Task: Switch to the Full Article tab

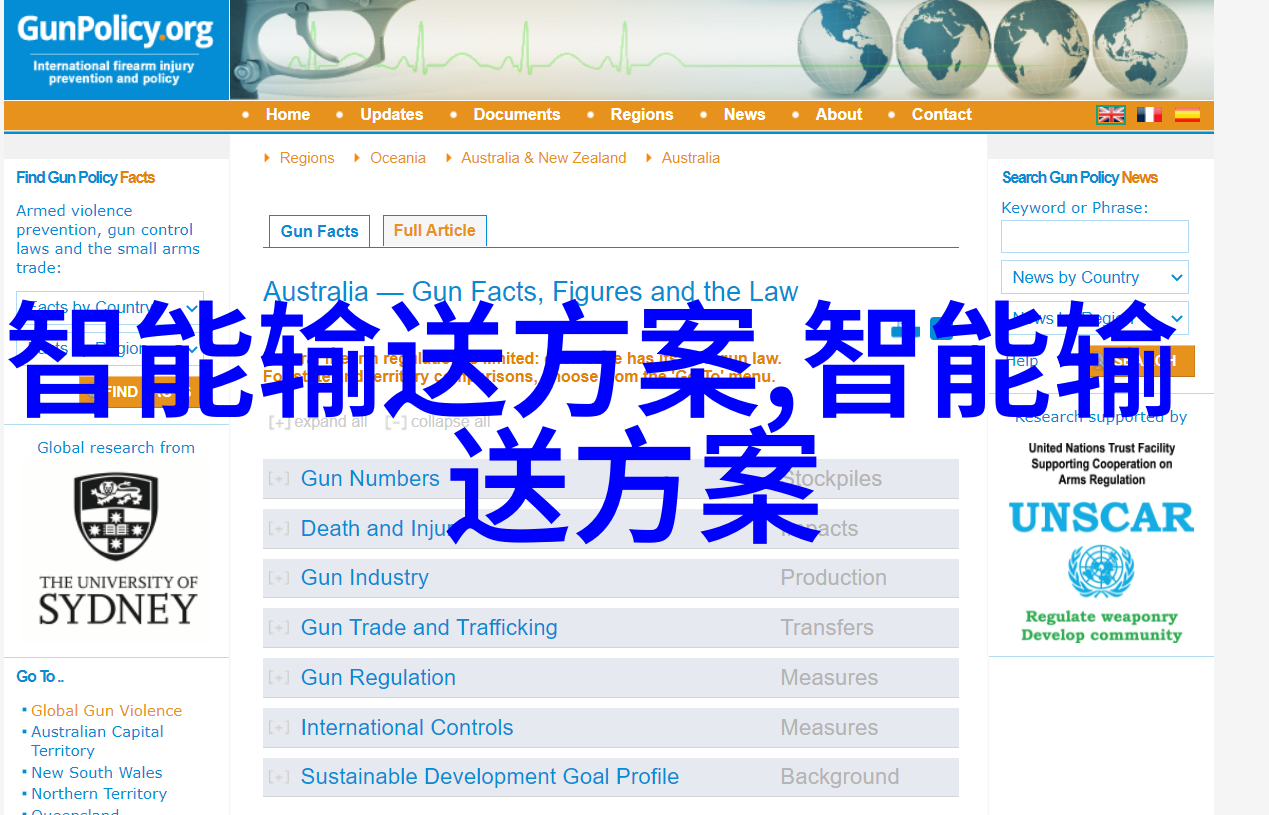Action: click(435, 231)
